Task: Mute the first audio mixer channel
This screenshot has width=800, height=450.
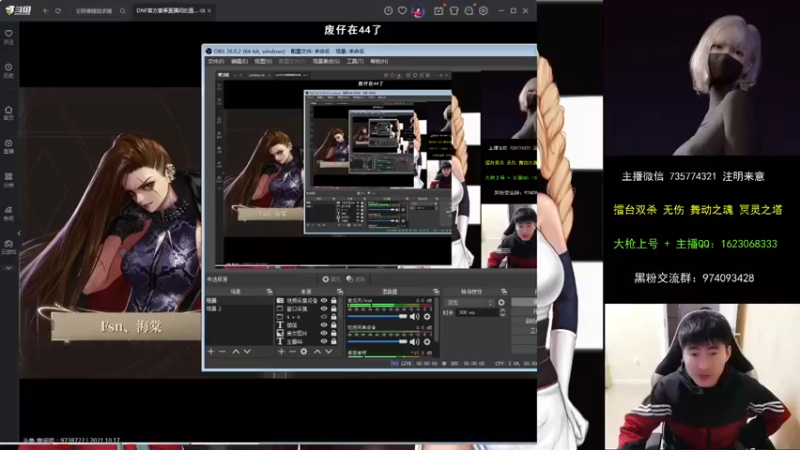Action: (414, 317)
